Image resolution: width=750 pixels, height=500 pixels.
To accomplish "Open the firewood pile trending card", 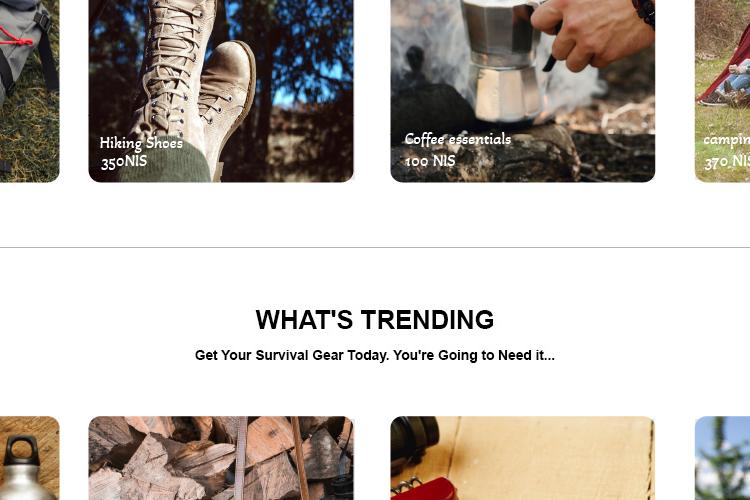I will (221, 458).
